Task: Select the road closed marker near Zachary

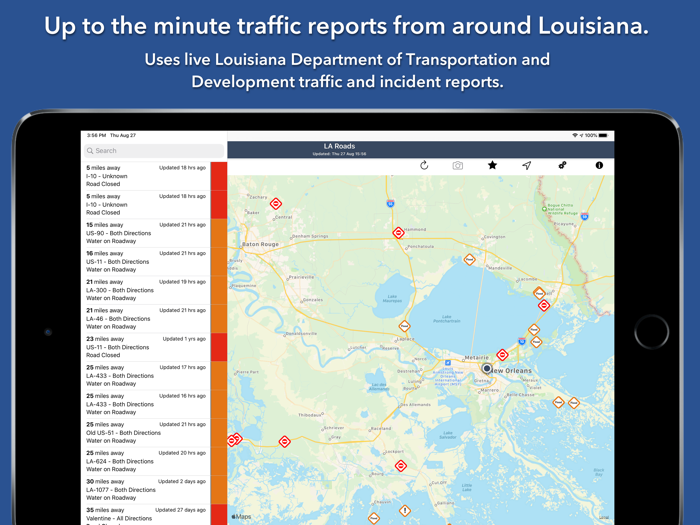Action: click(276, 204)
